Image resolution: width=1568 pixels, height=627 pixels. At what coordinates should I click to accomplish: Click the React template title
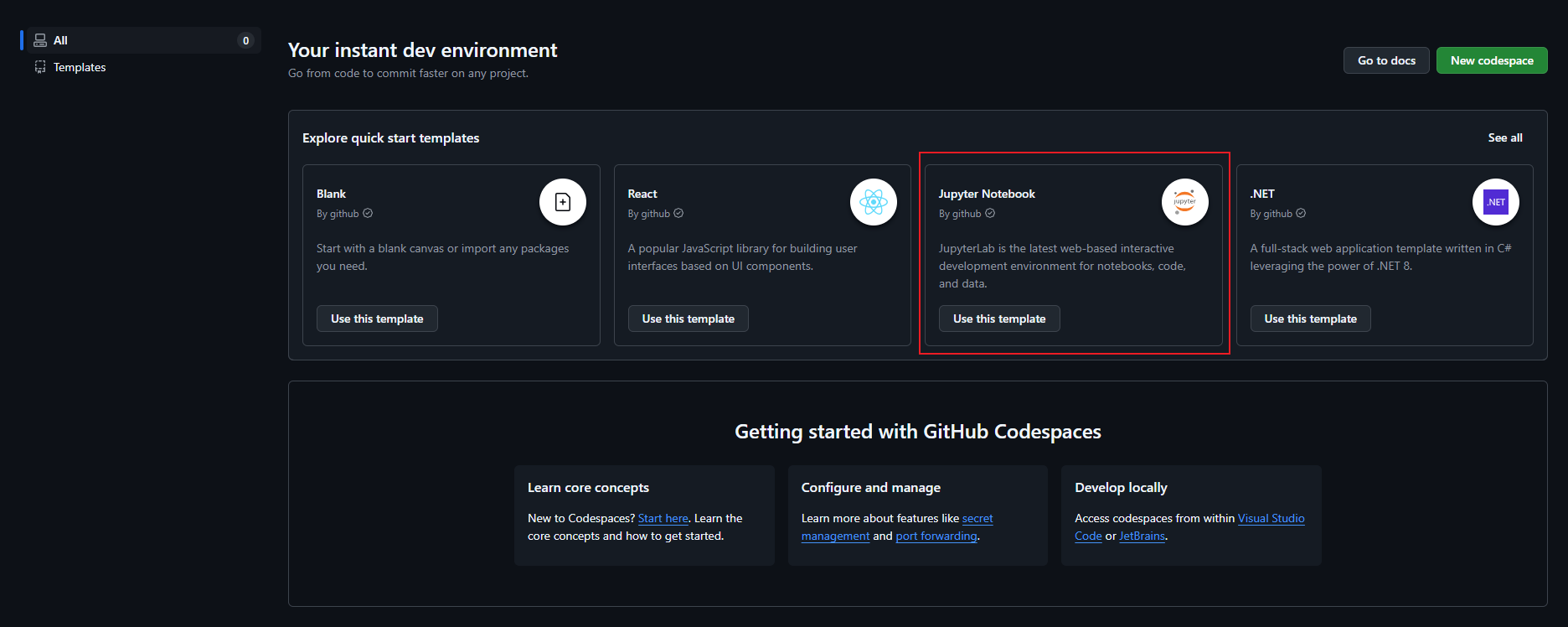click(642, 194)
